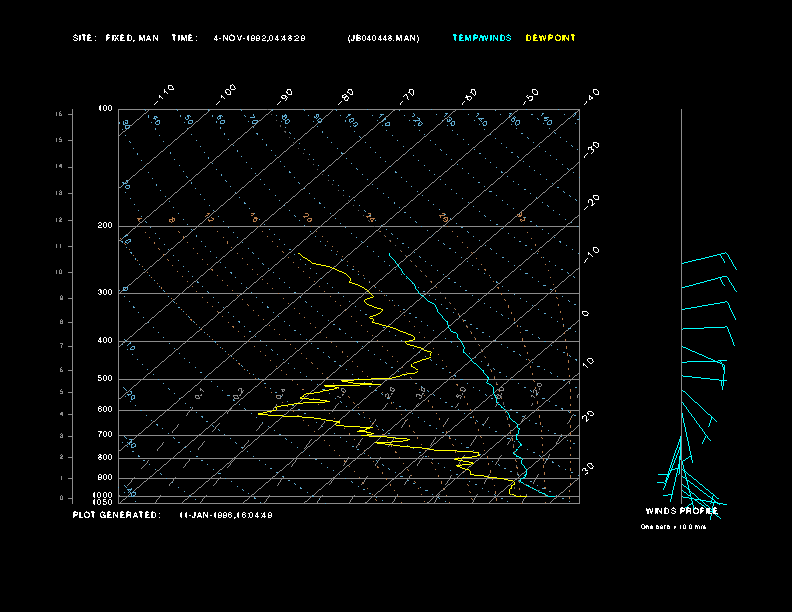Click the 'One barb = 10.0 m/s' note
The height and width of the screenshot is (612, 792).
[x=673, y=527]
